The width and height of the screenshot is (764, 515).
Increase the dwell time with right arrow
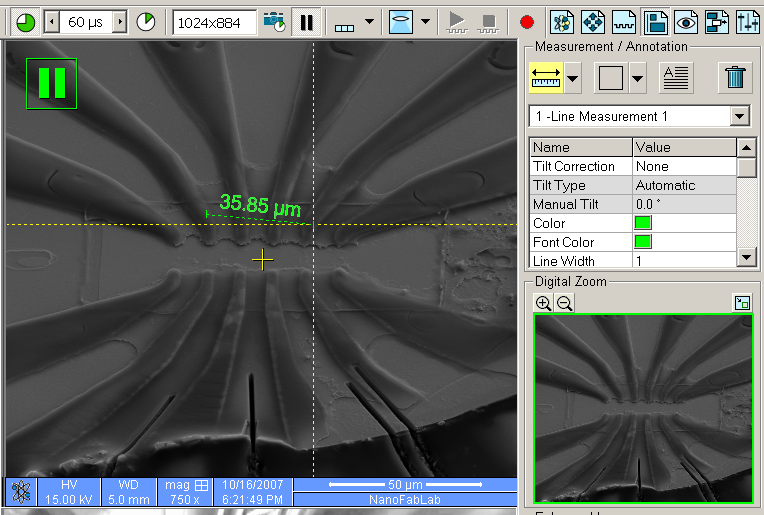120,21
